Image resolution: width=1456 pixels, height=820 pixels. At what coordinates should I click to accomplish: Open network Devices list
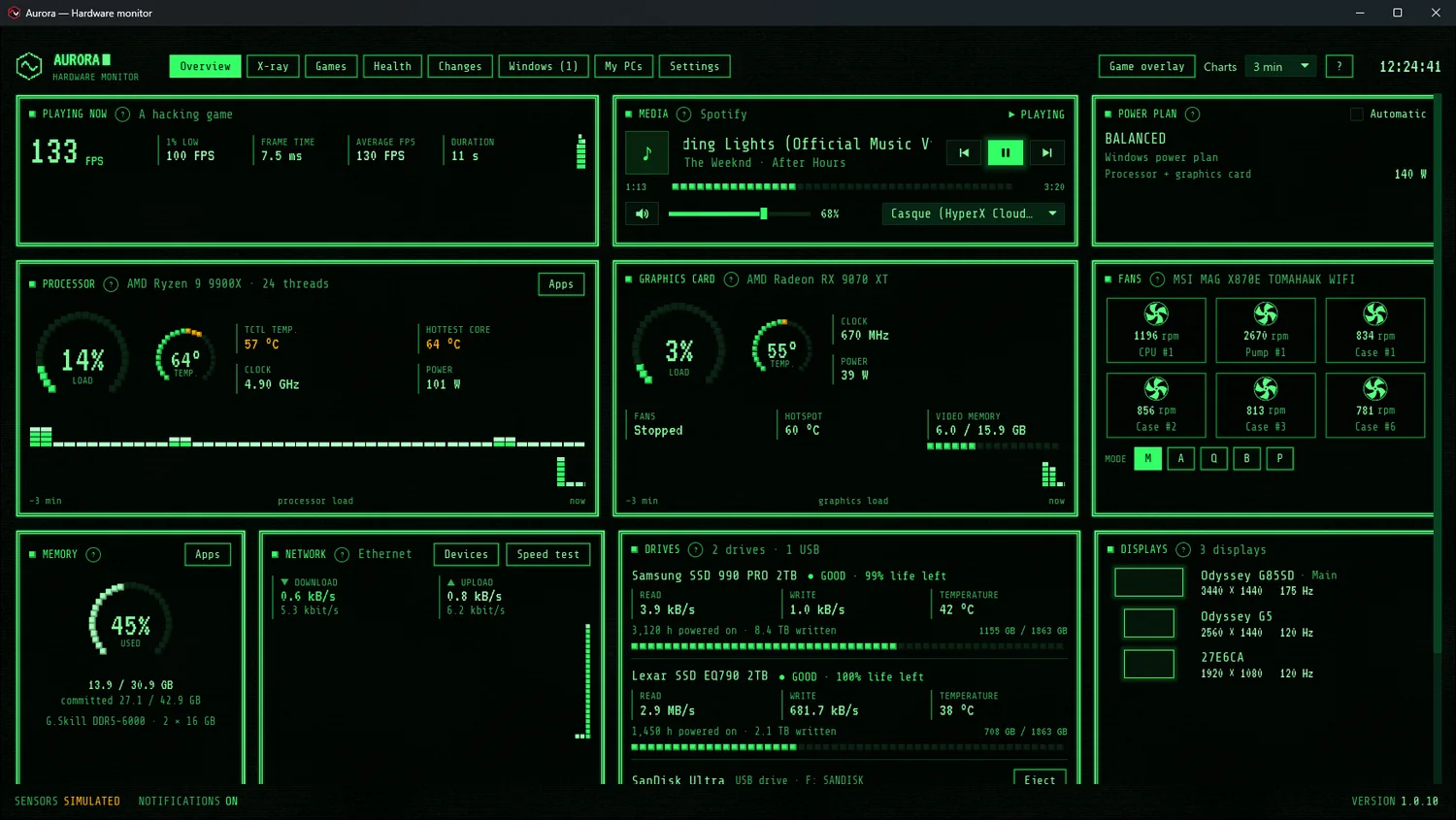pyautogui.click(x=466, y=555)
